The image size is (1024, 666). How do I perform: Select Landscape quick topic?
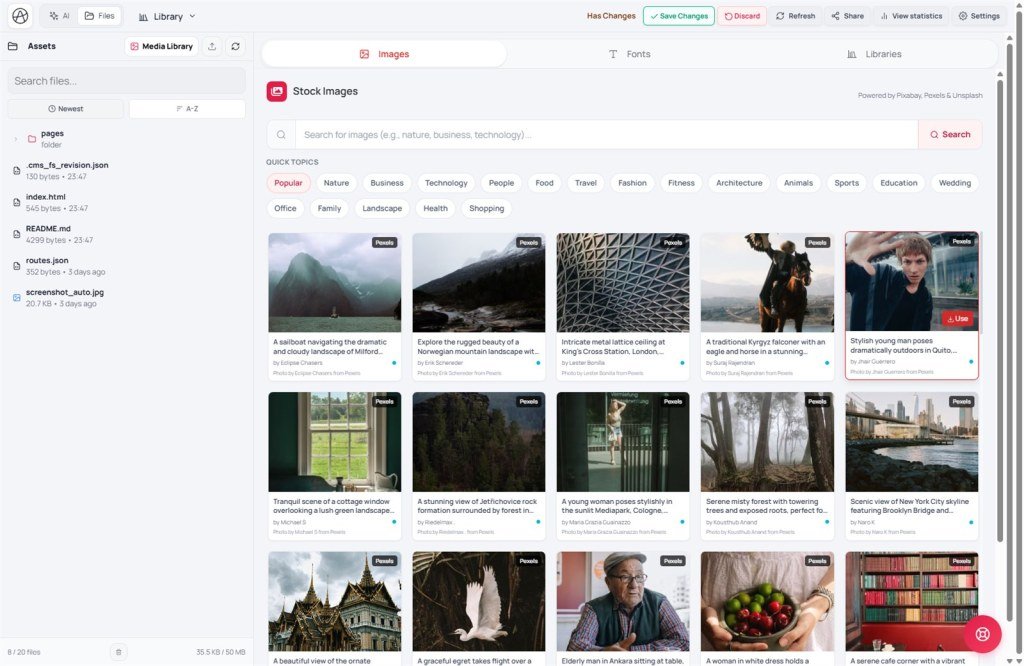(382, 208)
